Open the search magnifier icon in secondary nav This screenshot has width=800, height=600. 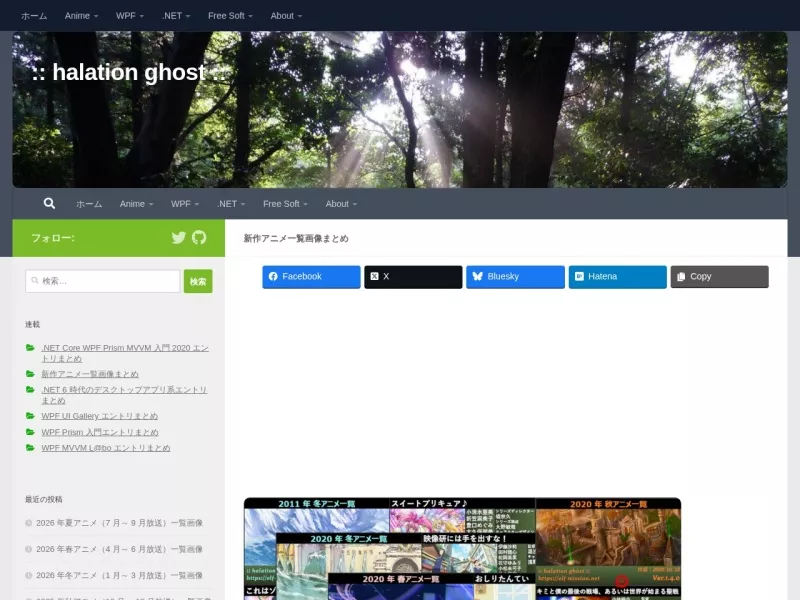[x=49, y=204]
